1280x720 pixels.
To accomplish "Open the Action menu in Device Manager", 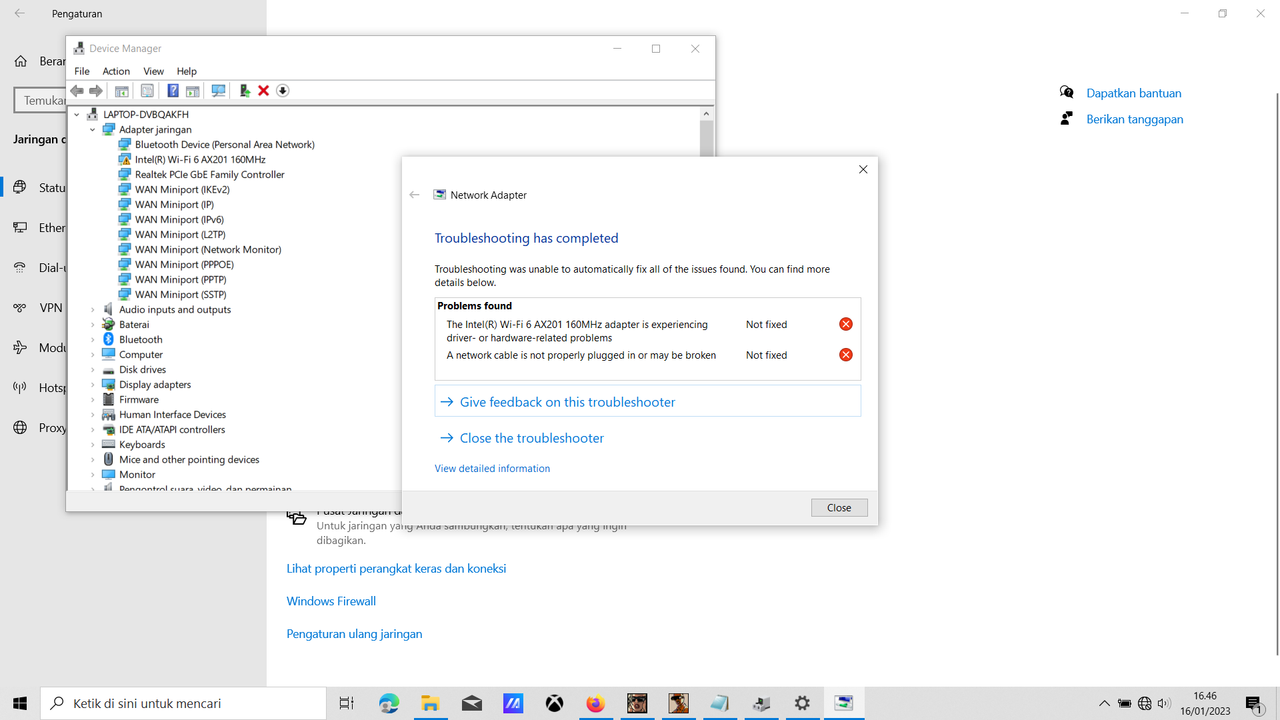I will 116,71.
